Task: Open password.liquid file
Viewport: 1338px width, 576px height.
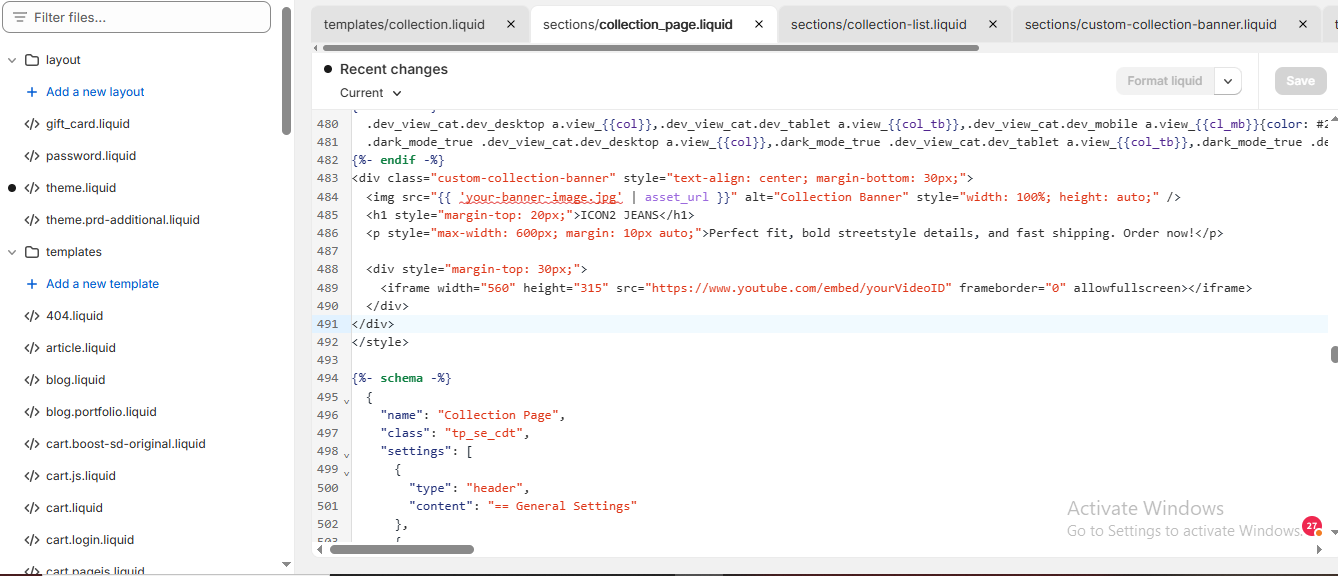Action: coord(91,156)
